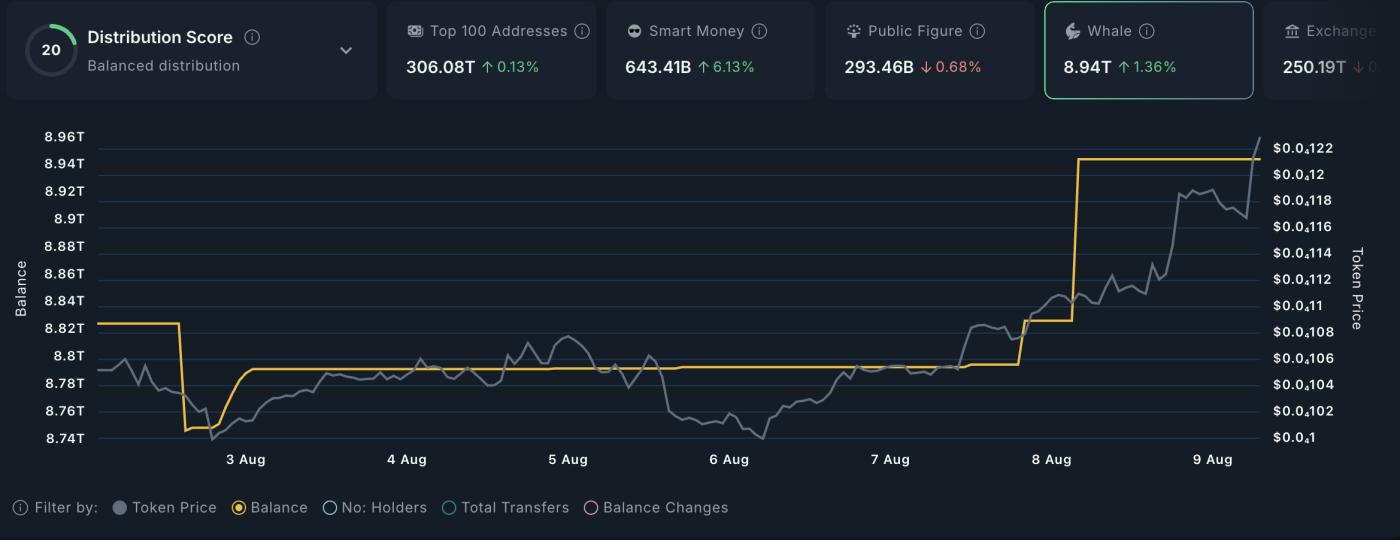Click the 8.74T axis label
Screen dimensions: 1400x540
coord(65,438)
